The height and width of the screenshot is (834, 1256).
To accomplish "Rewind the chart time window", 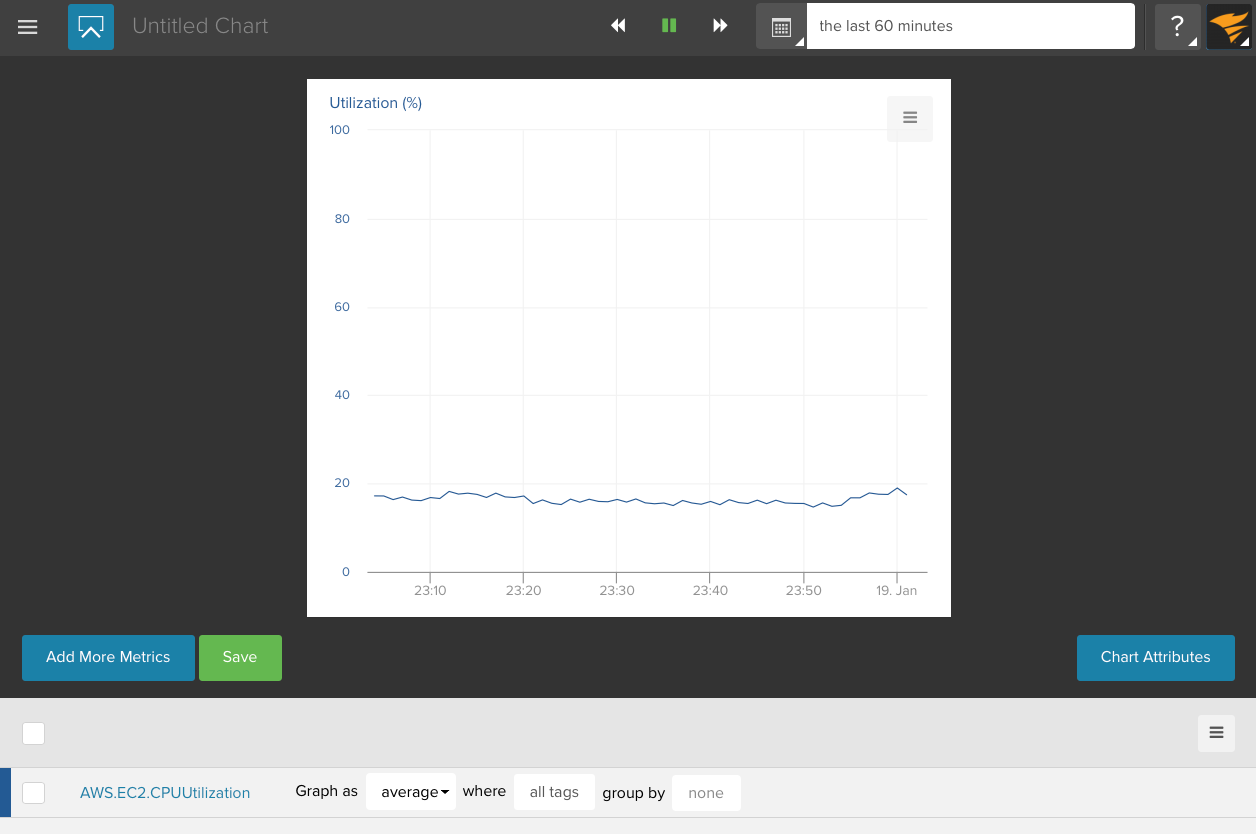I will point(618,26).
